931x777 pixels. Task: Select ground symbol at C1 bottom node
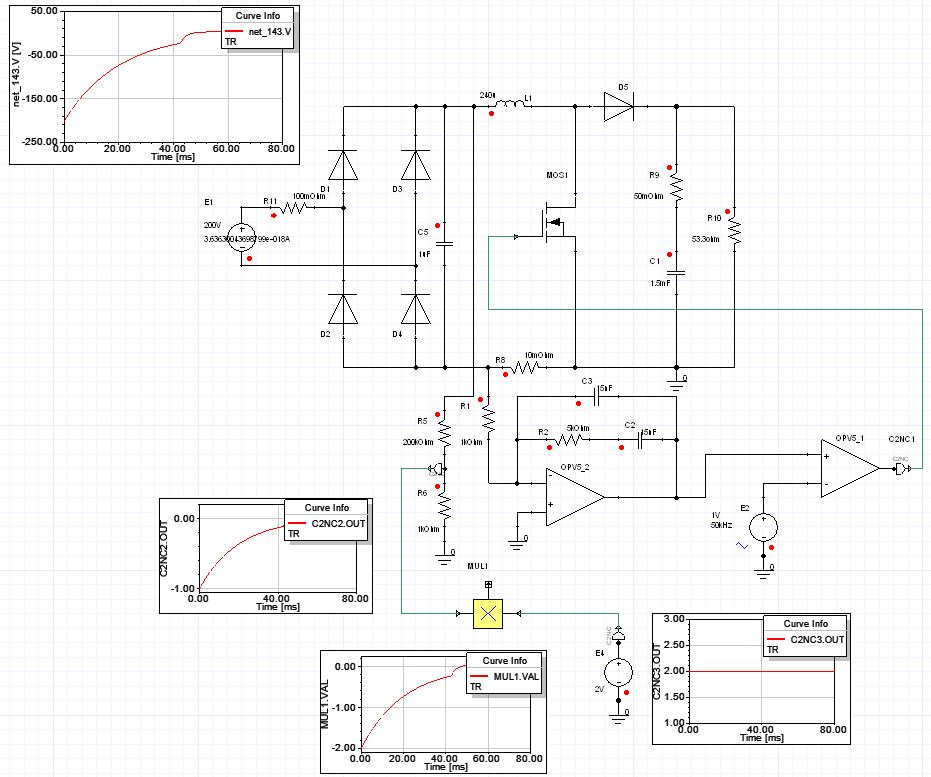pyautogui.click(x=676, y=385)
